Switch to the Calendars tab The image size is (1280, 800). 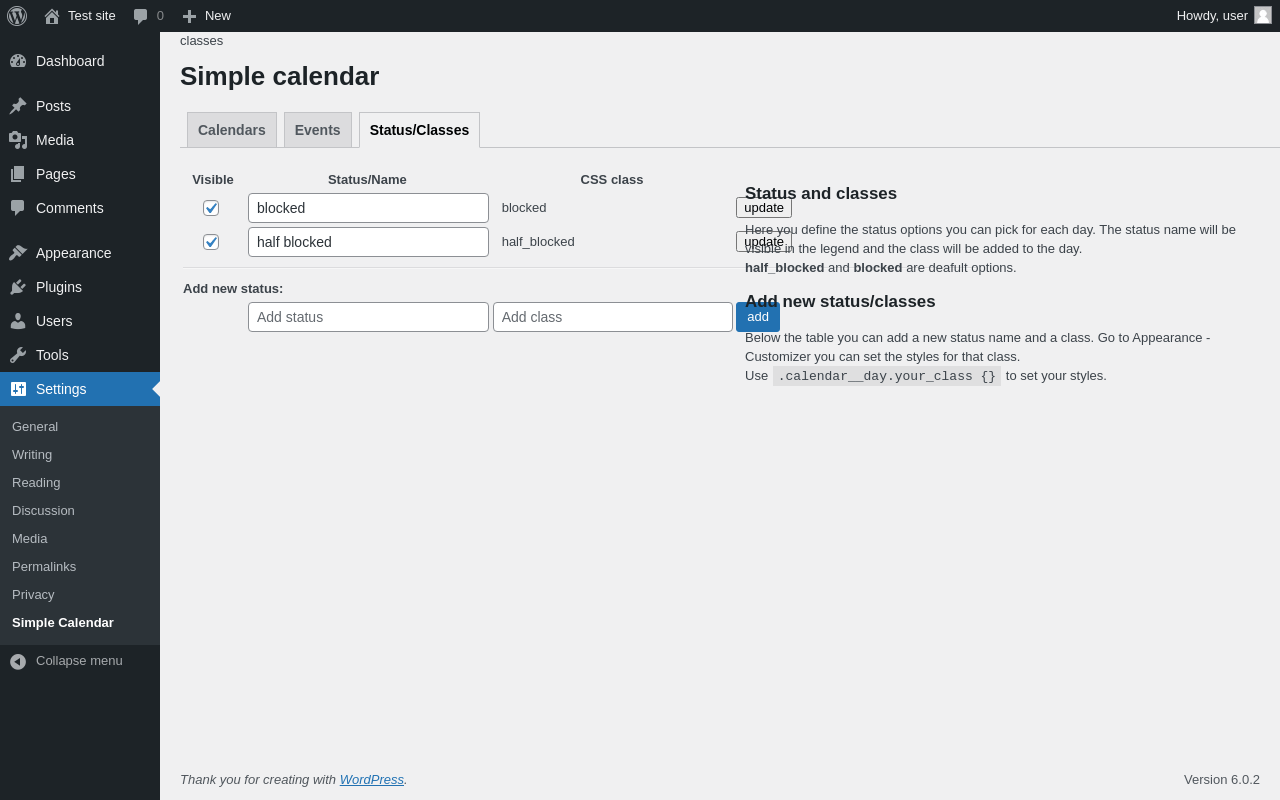pyautogui.click(x=232, y=130)
